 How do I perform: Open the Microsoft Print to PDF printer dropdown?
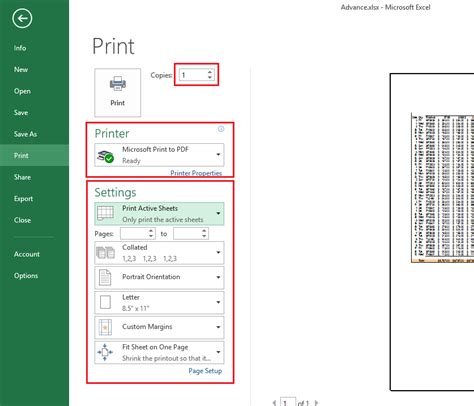(159, 155)
